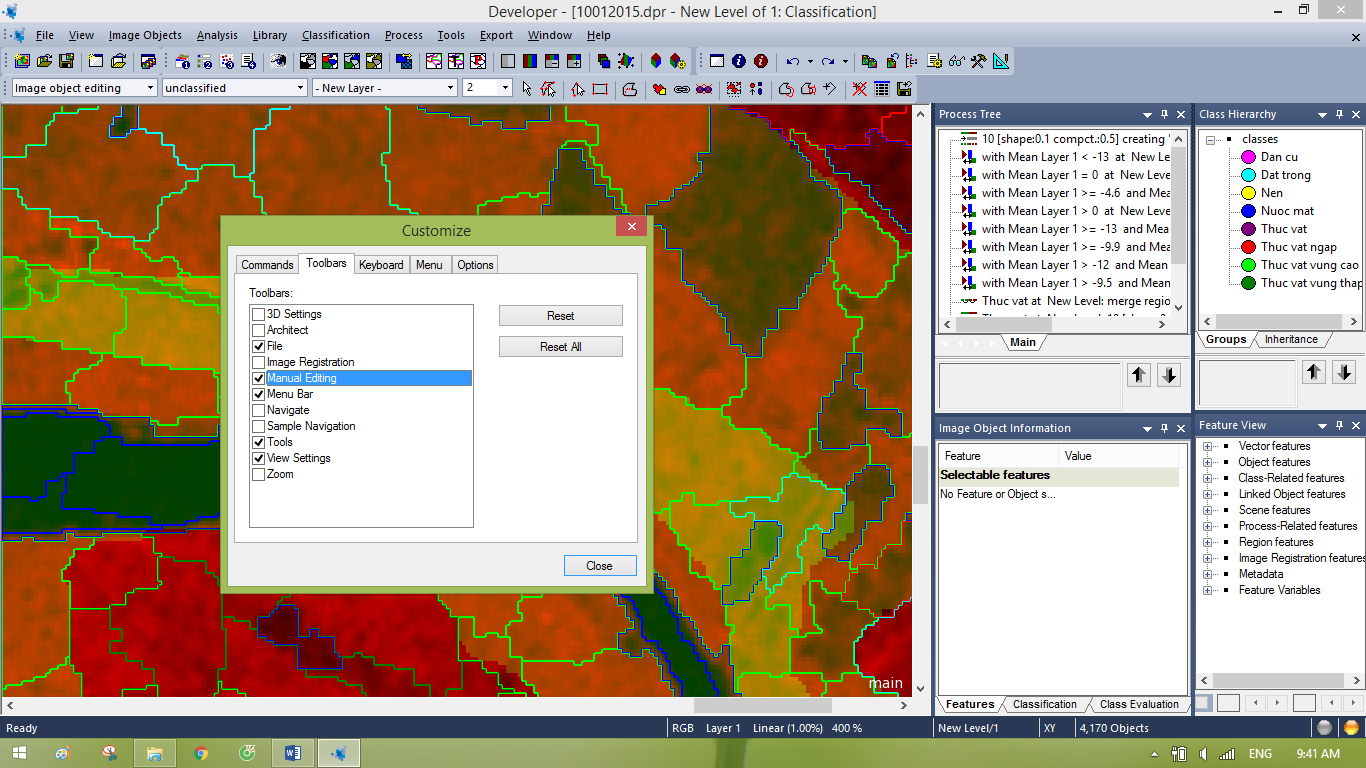Screen dimensions: 1366x768
Task: Check the Sample Navigation toolbar checkbox
Action: tap(259, 426)
